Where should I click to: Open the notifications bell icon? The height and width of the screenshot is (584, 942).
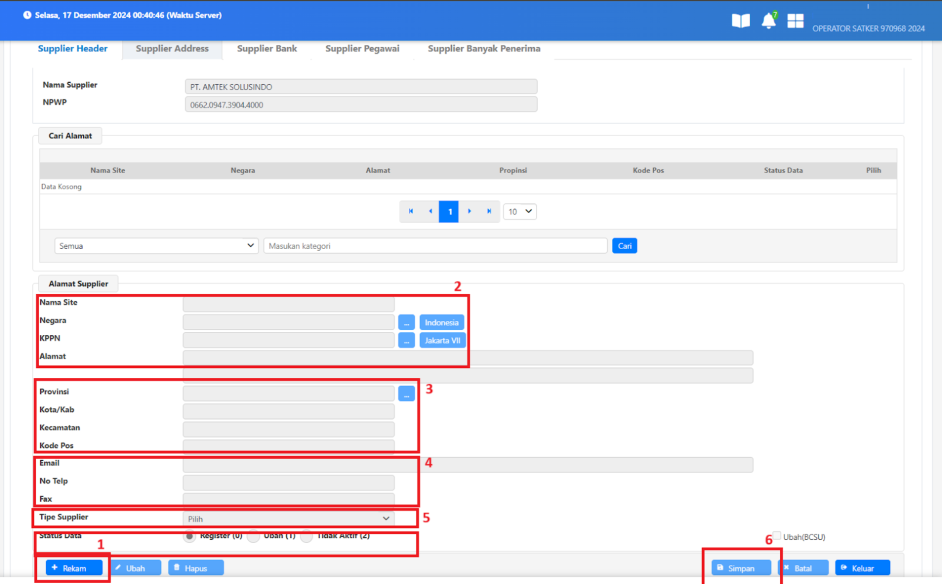[768, 21]
